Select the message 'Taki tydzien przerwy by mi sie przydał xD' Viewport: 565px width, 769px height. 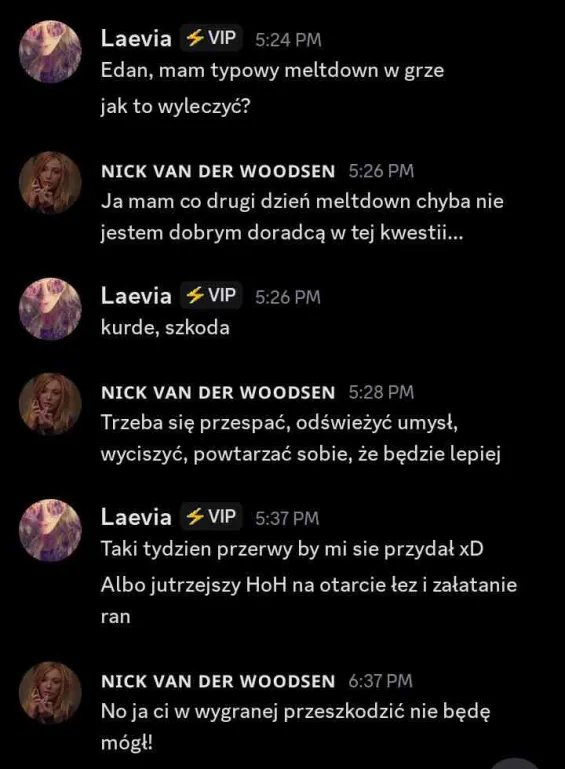[x=292, y=549]
